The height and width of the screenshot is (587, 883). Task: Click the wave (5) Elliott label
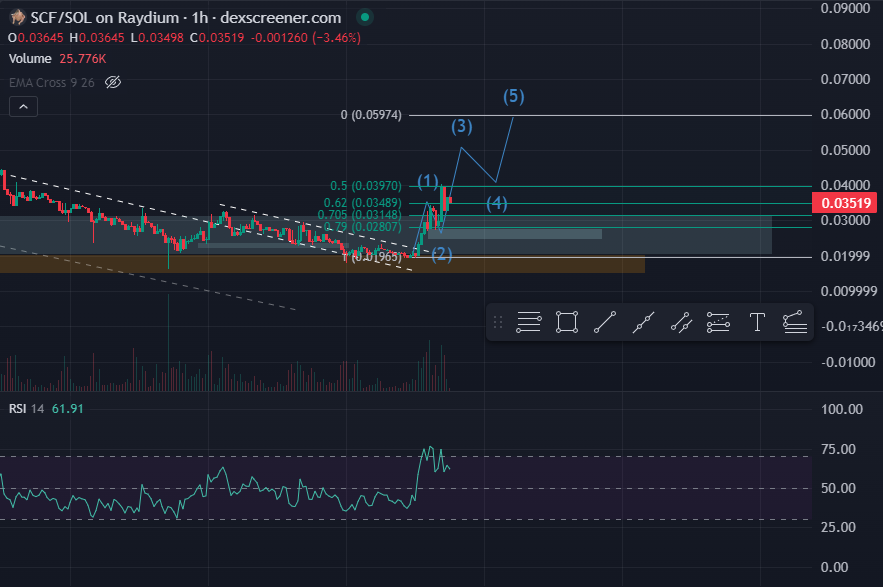[514, 96]
